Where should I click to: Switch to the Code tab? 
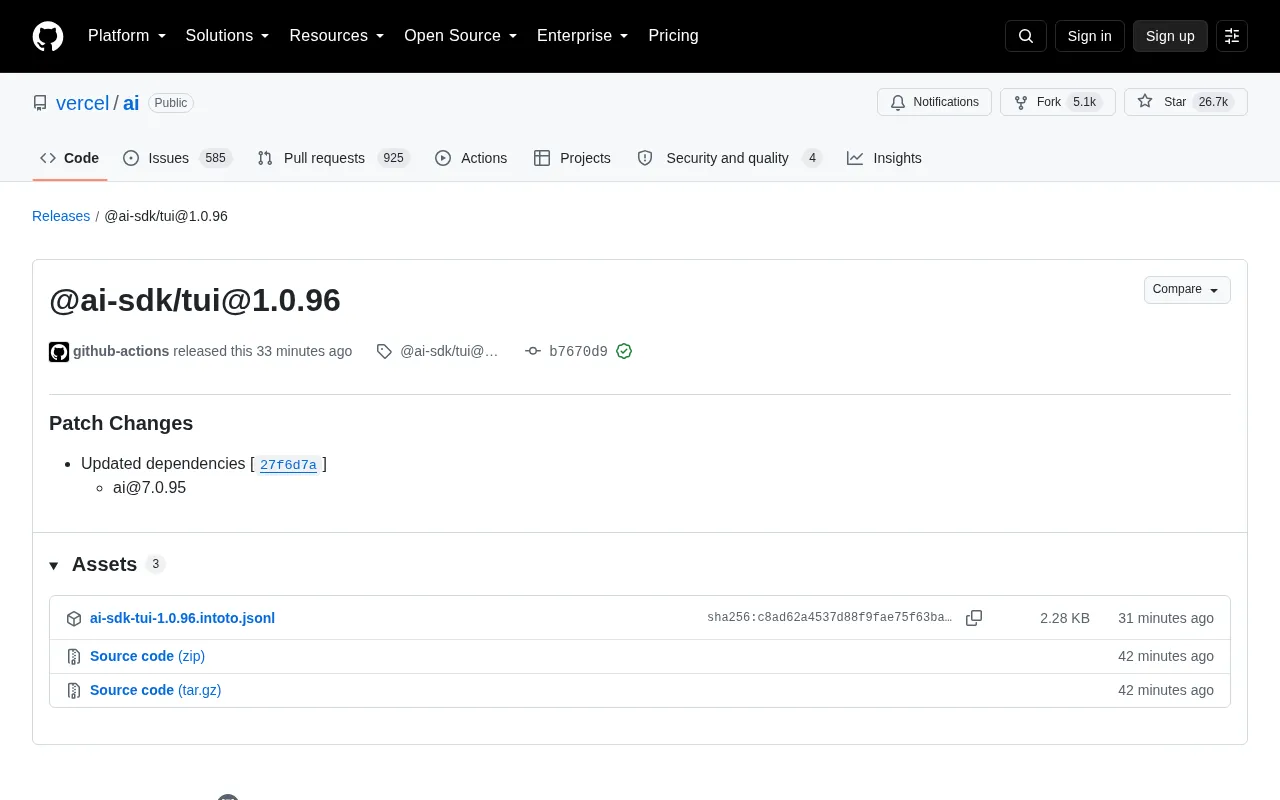[70, 158]
